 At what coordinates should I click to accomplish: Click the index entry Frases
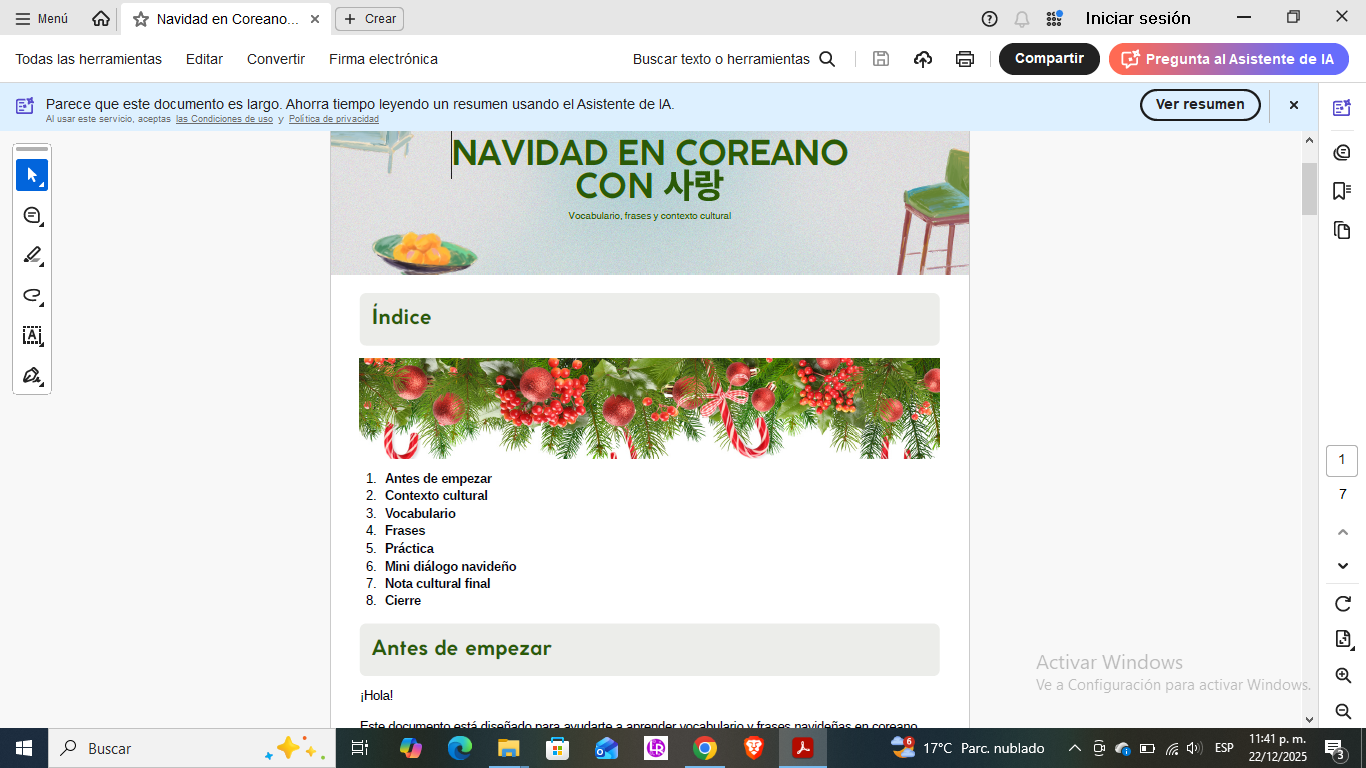[405, 530]
